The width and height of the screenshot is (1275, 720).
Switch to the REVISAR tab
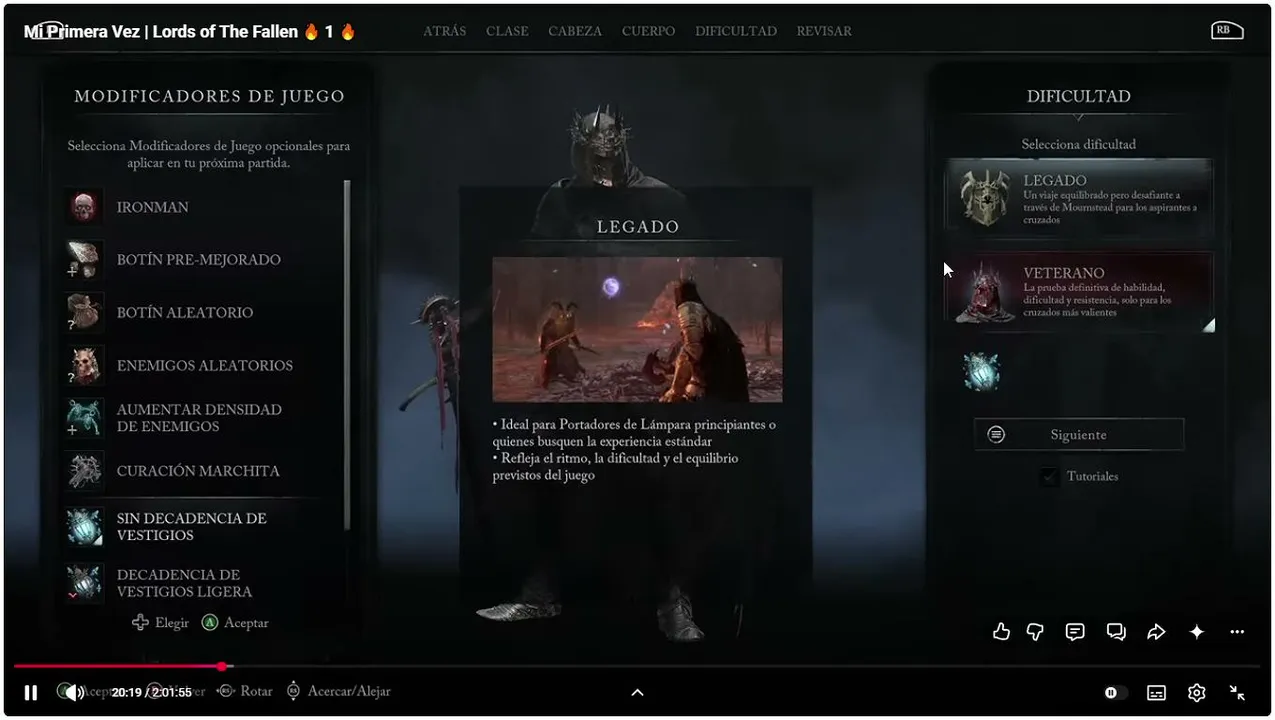tap(824, 31)
